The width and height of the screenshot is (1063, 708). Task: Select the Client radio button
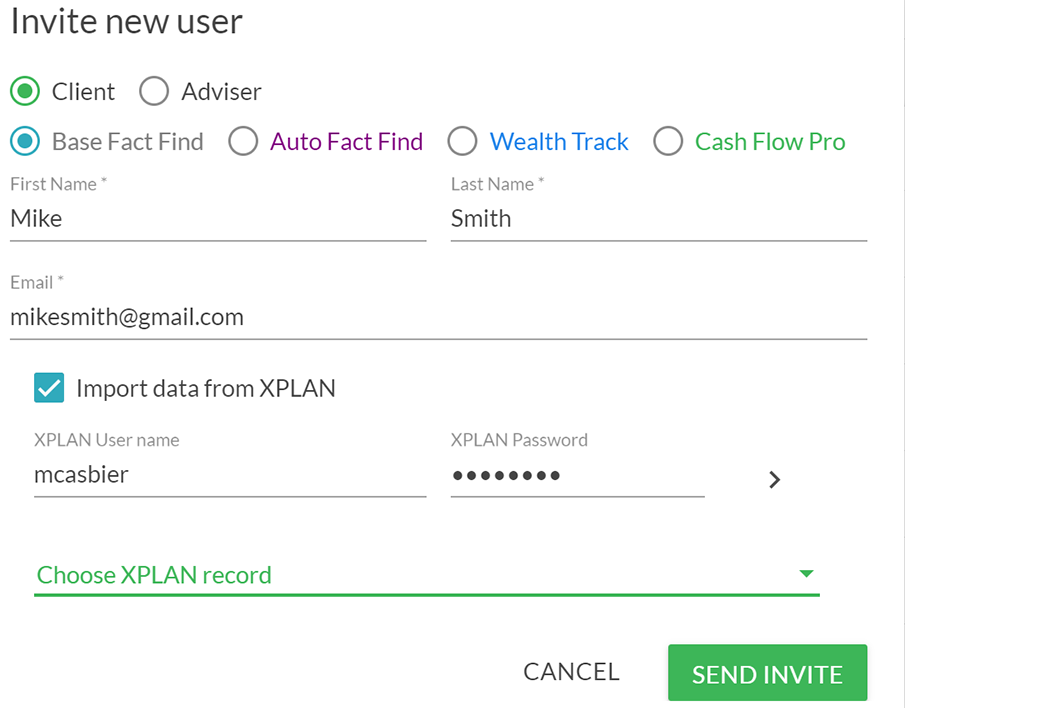point(25,91)
